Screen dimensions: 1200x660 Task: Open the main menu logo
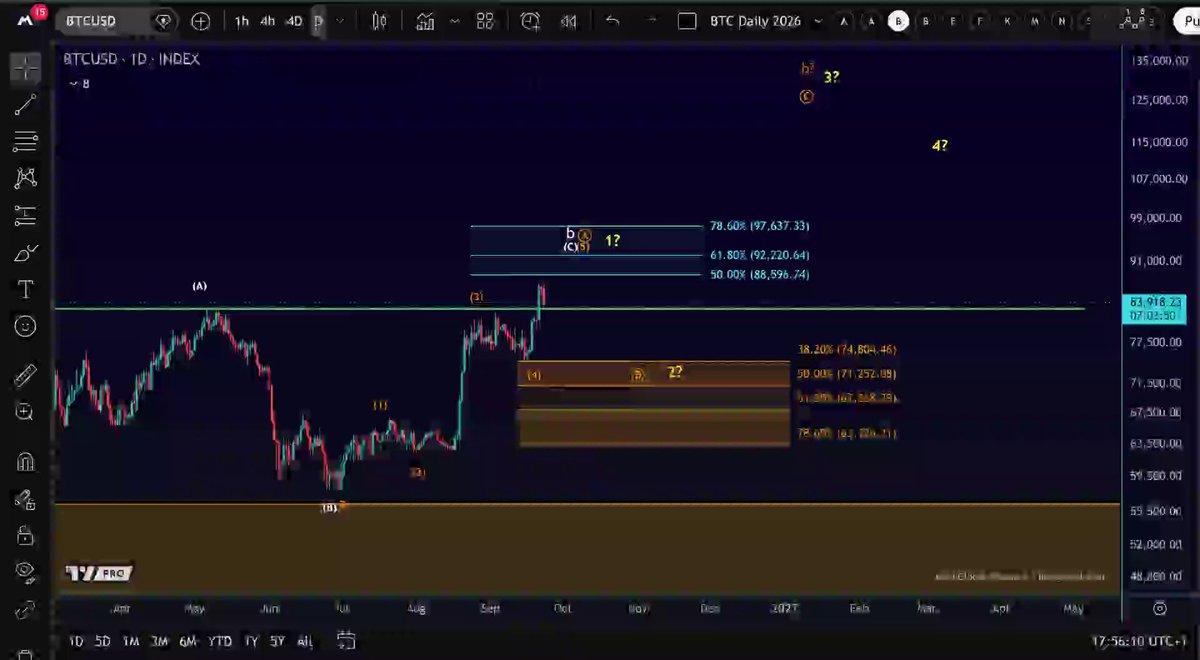point(24,20)
